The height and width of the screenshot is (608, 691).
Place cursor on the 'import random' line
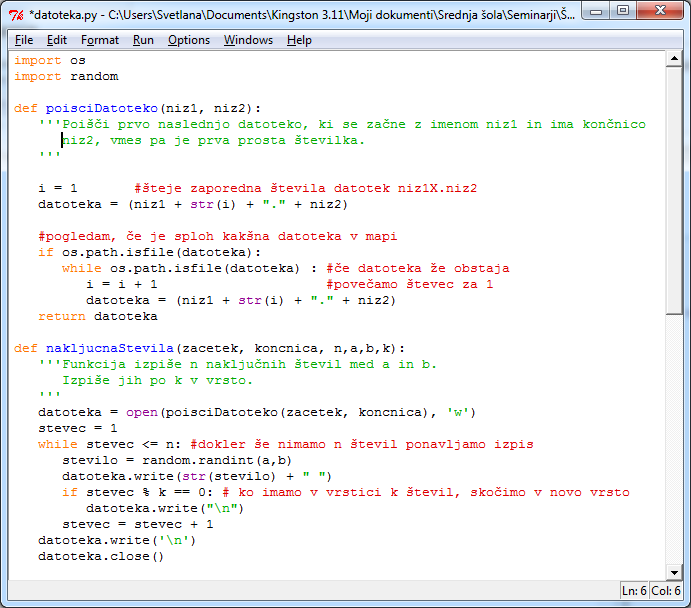(x=66, y=76)
